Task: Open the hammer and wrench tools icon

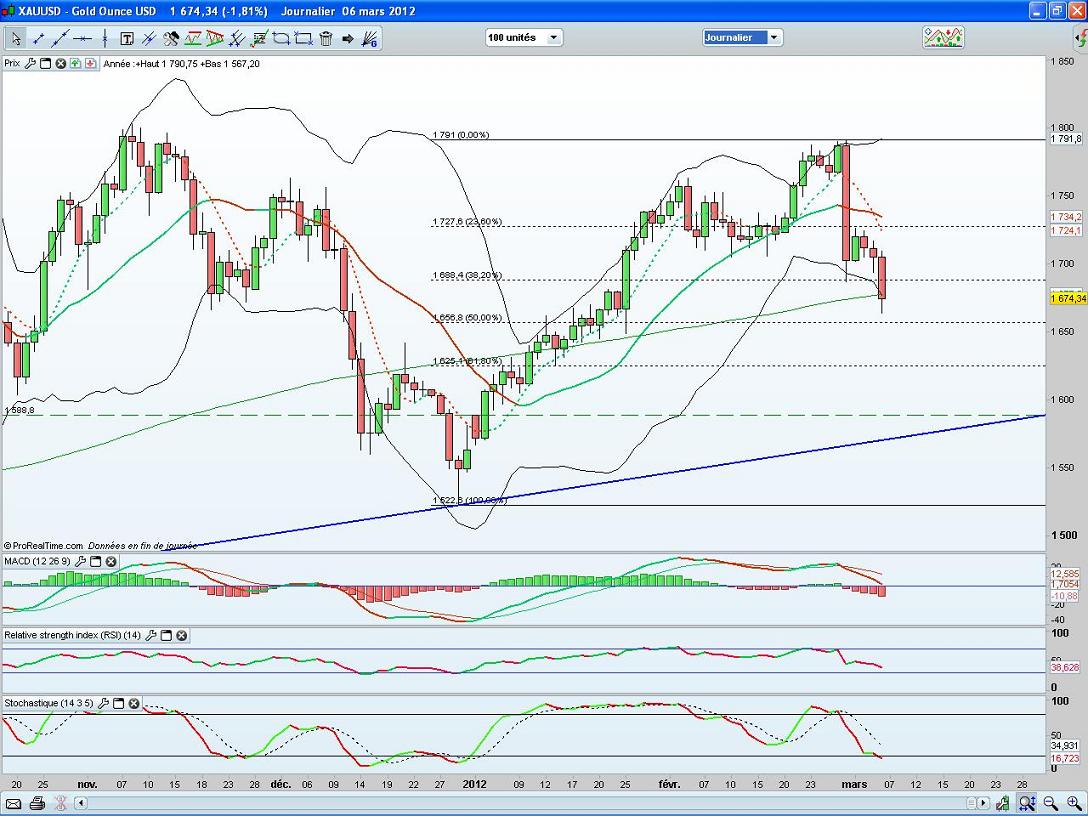Action: coord(171,39)
